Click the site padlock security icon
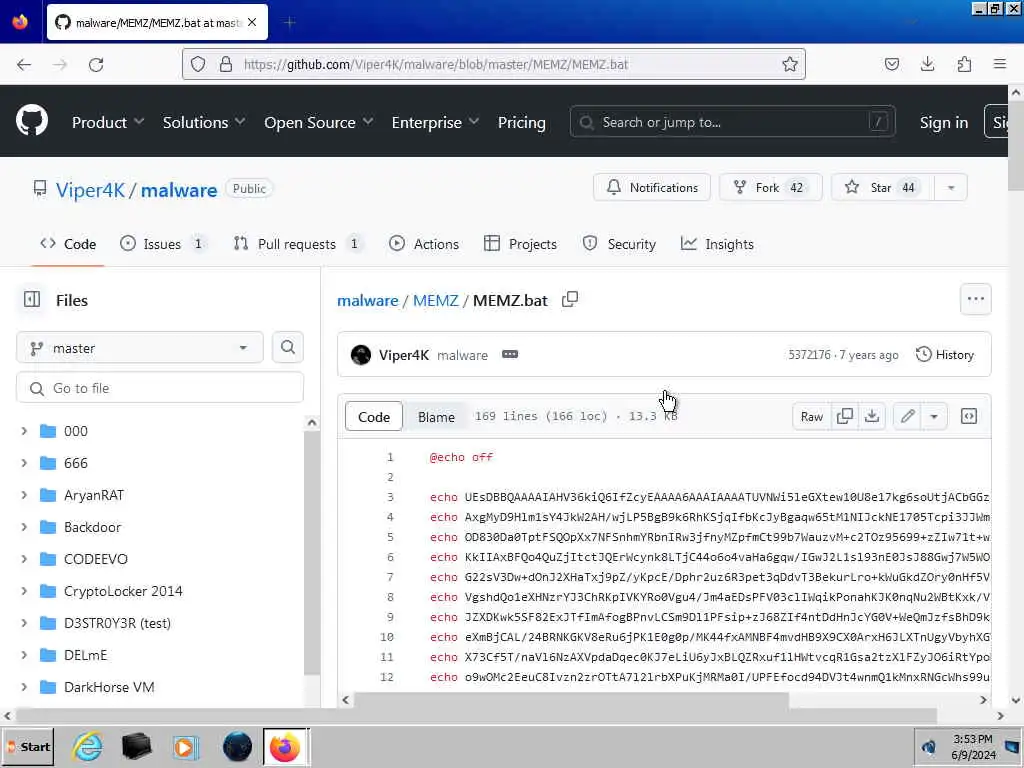The height and width of the screenshot is (768, 1024). 226,64
